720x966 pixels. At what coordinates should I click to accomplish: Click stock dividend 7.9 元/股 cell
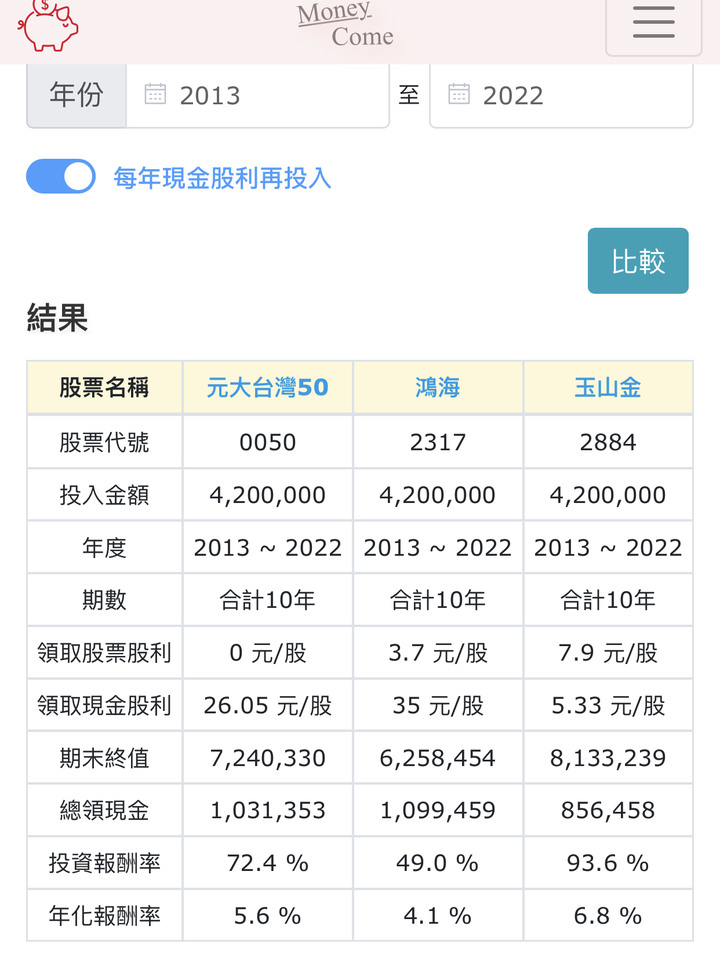coord(608,653)
